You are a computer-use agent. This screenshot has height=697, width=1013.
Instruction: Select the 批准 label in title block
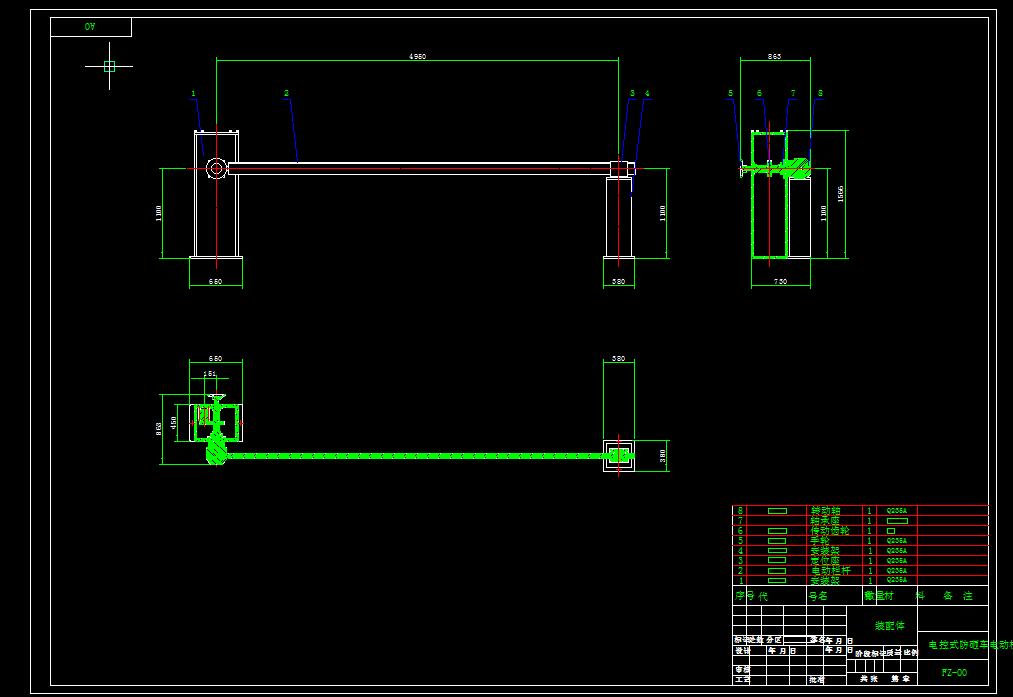click(x=817, y=680)
